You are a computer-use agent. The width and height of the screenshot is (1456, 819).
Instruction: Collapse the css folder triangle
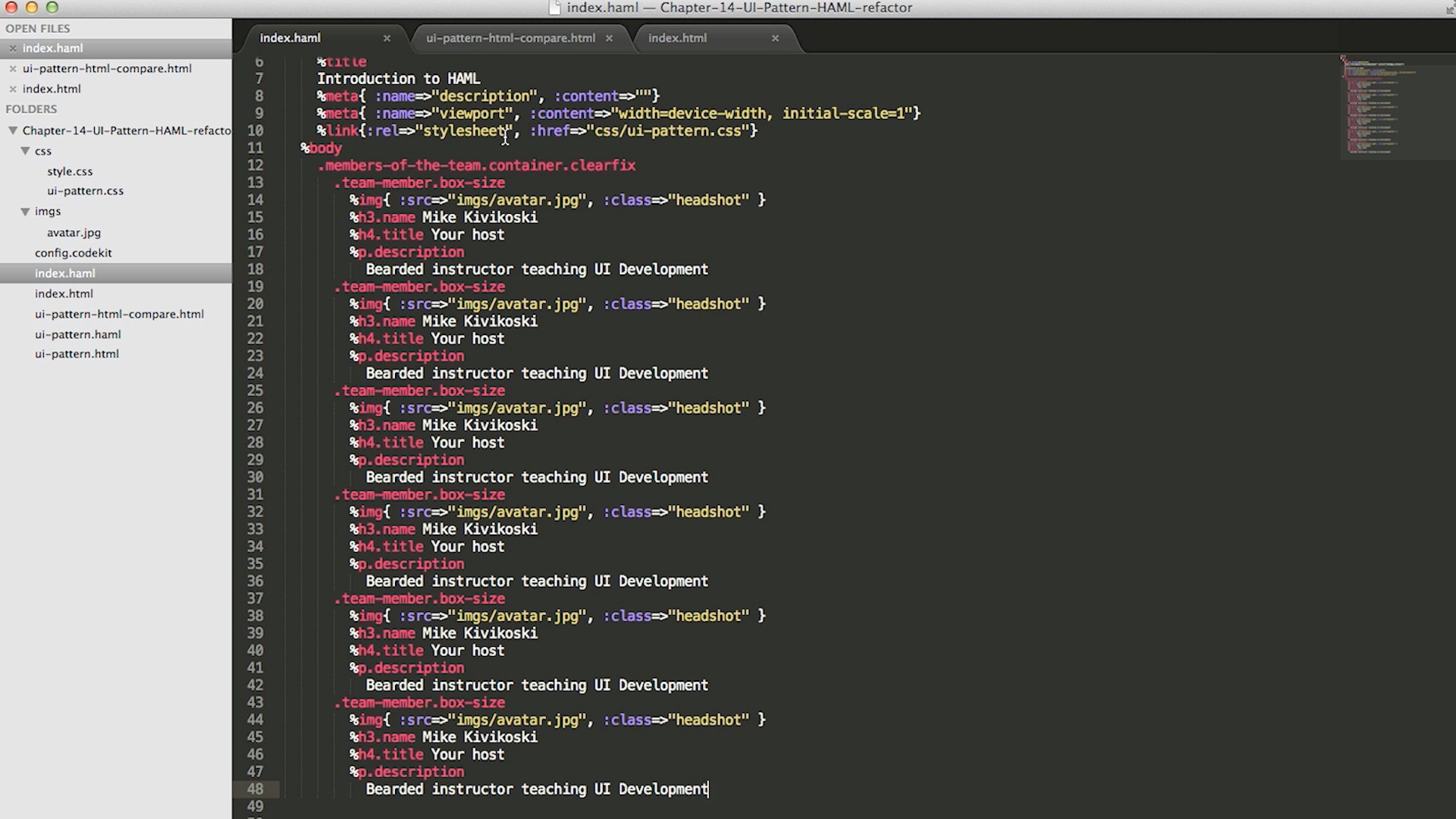point(25,151)
